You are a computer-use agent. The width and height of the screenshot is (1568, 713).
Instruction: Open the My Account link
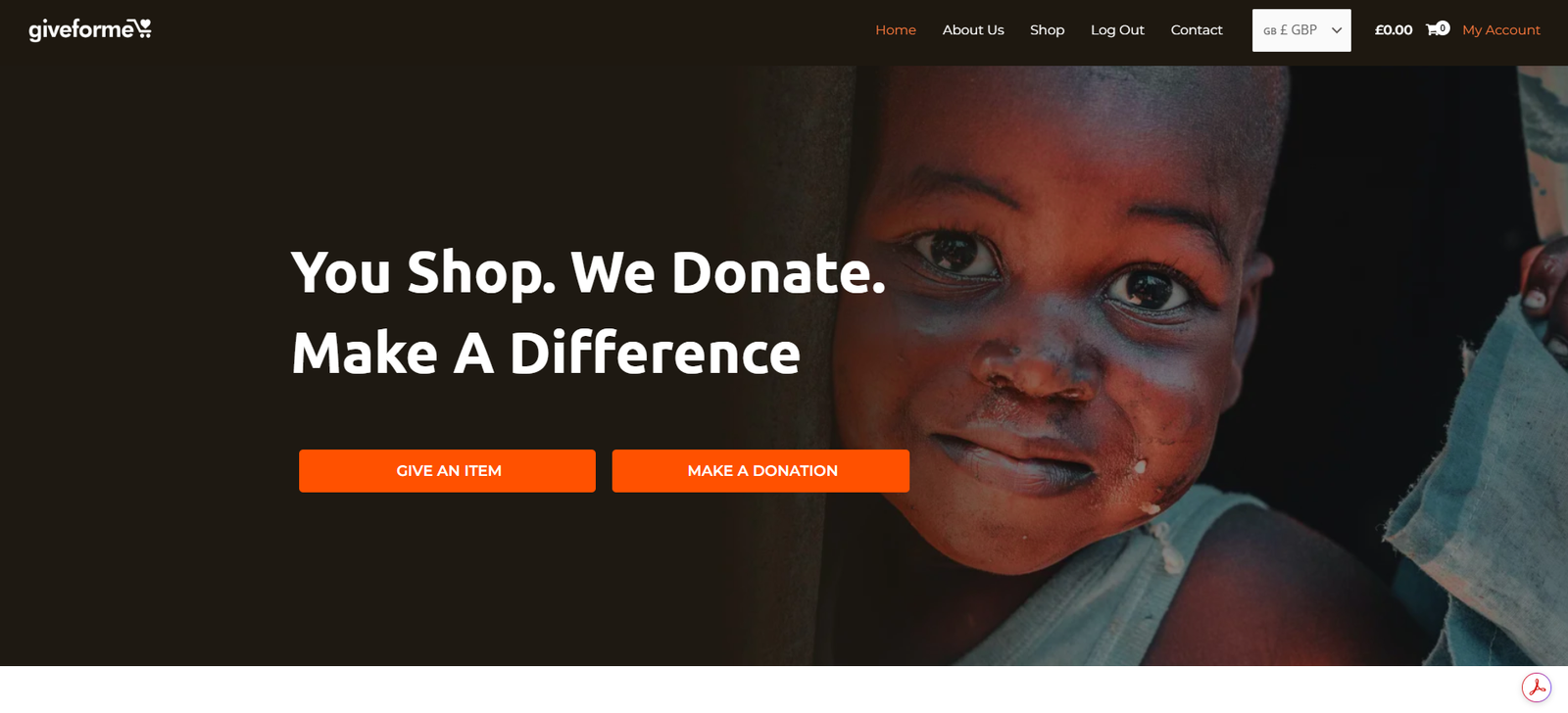click(1501, 30)
